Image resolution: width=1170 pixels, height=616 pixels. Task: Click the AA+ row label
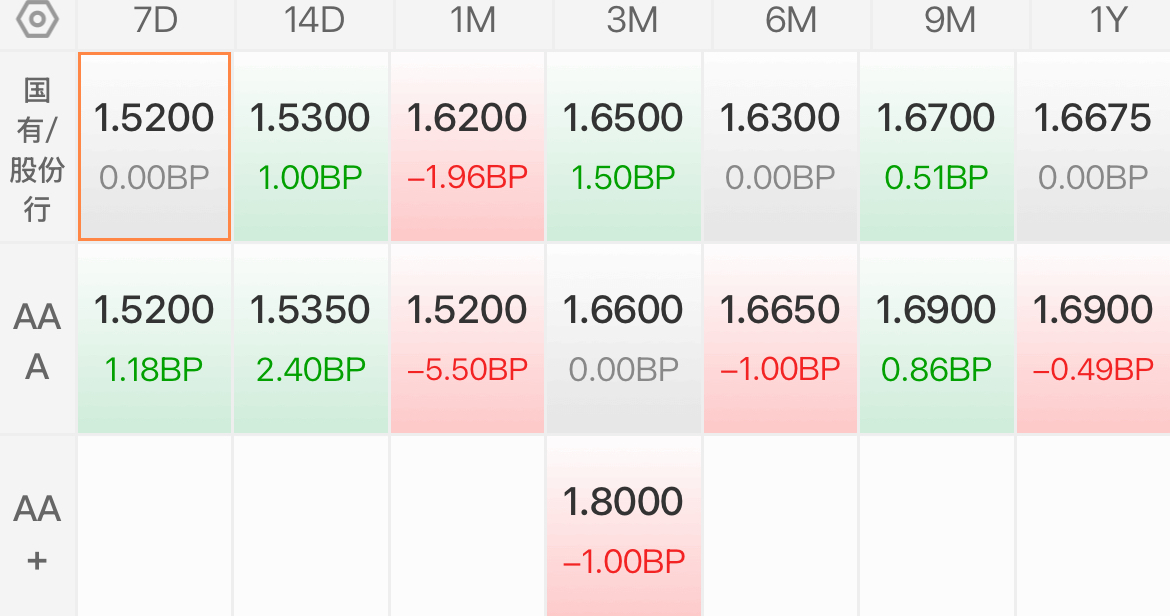click(x=37, y=532)
